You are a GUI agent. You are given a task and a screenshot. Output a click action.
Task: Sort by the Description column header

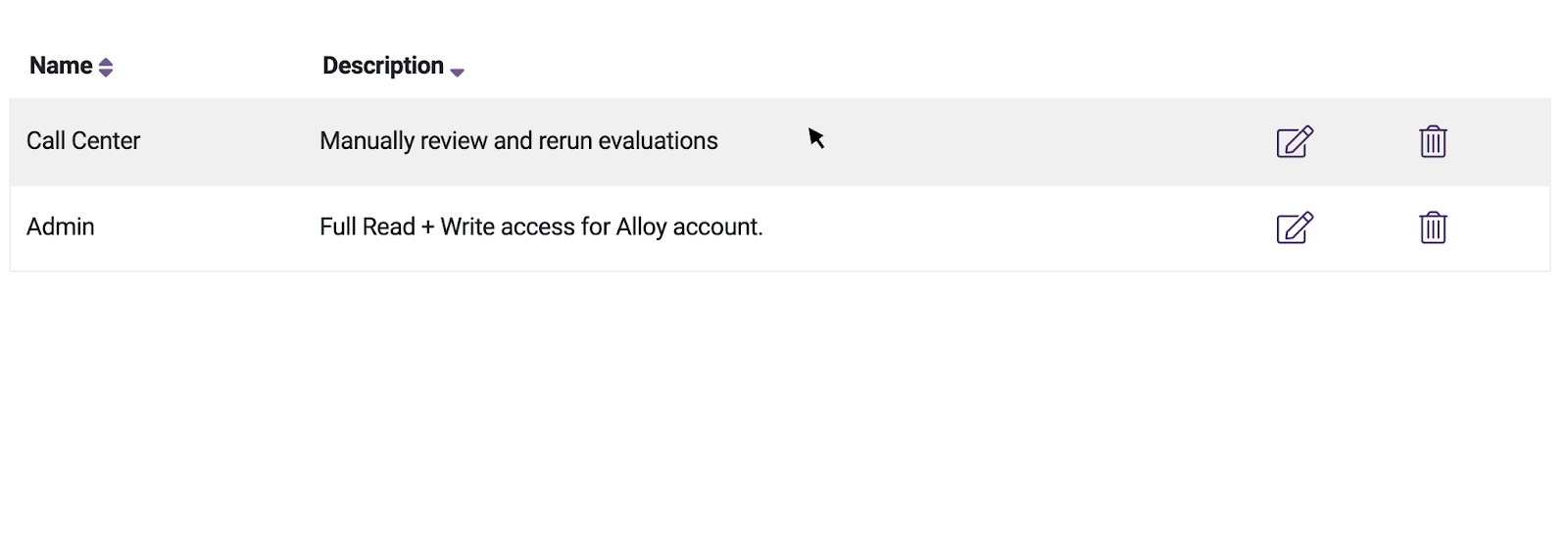[x=383, y=66]
